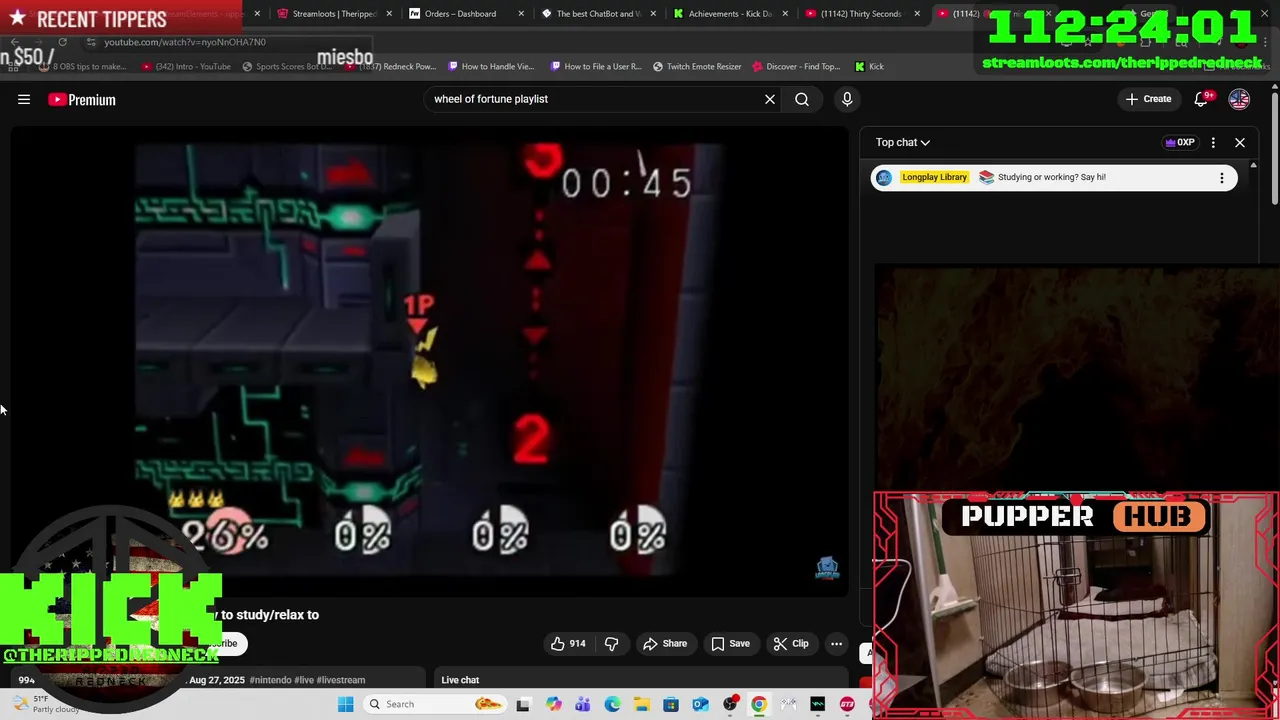The width and height of the screenshot is (1280, 720).
Task: Dislike the video
Action: pyautogui.click(x=612, y=644)
